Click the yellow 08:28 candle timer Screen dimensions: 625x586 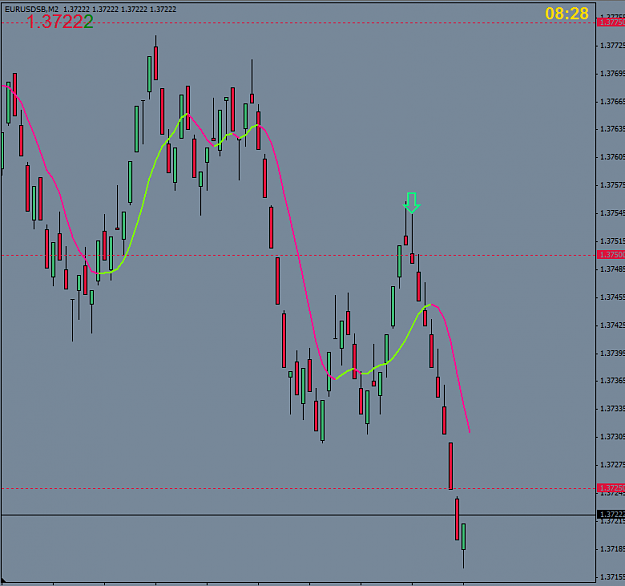coord(566,14)
